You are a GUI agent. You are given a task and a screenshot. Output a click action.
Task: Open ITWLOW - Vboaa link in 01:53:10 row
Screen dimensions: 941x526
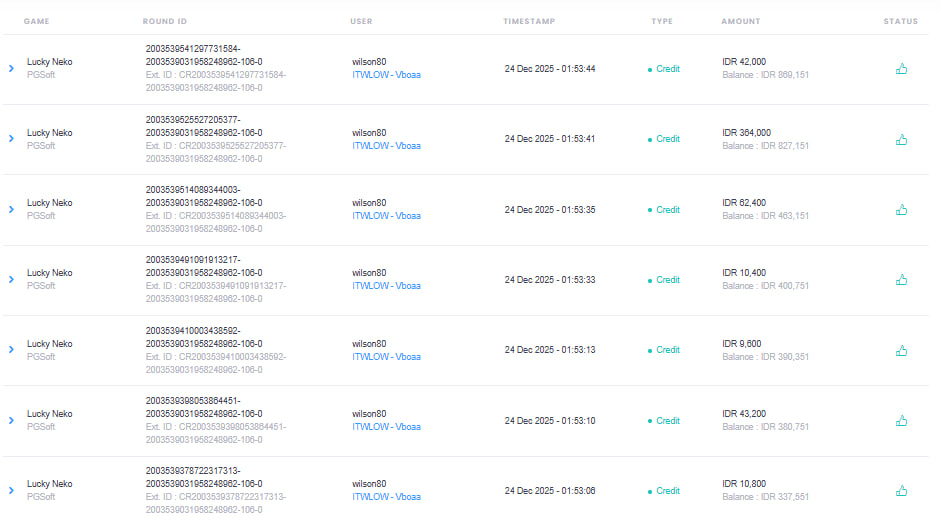(386, 427)
